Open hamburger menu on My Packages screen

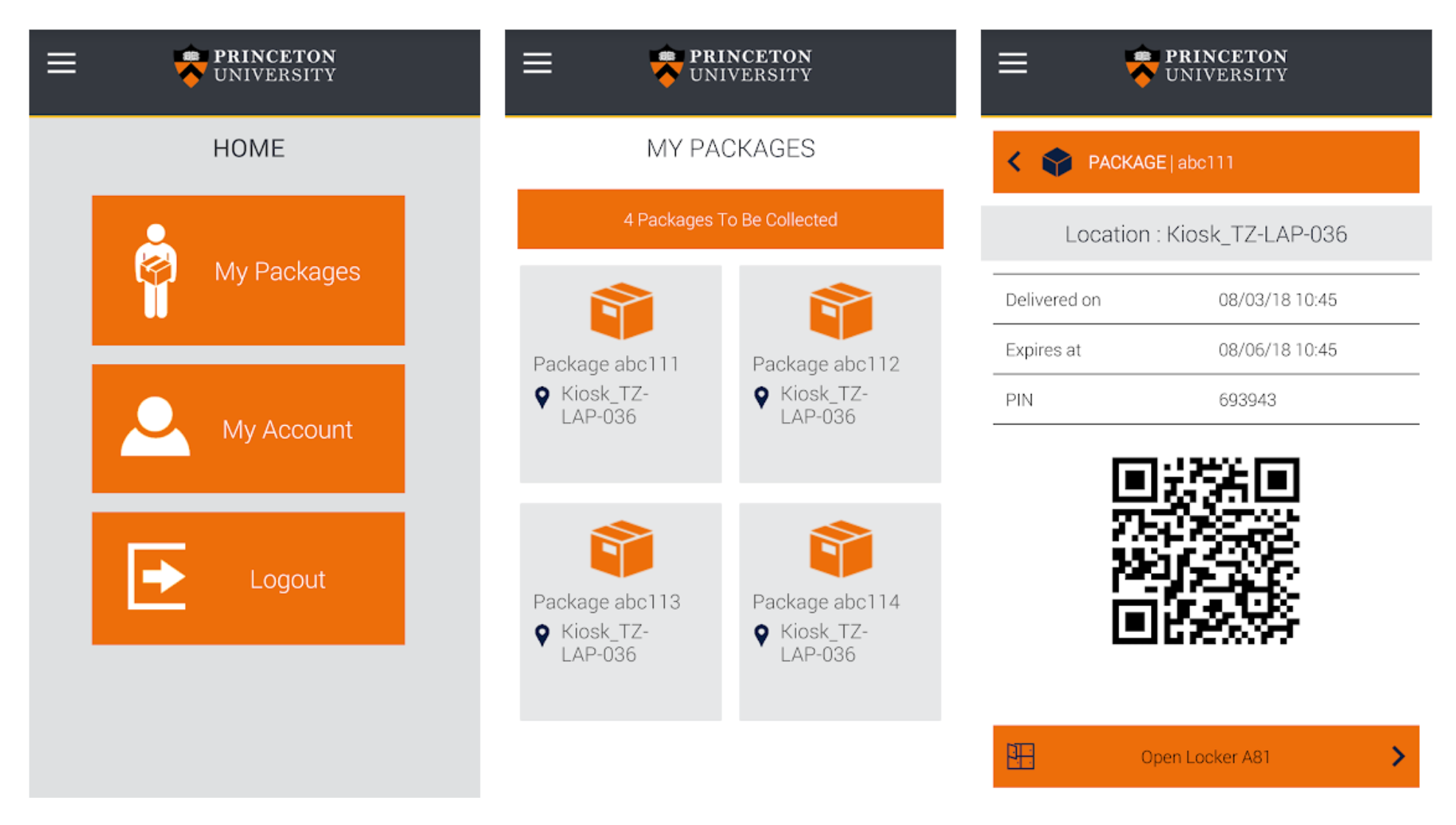pos(537,63)
